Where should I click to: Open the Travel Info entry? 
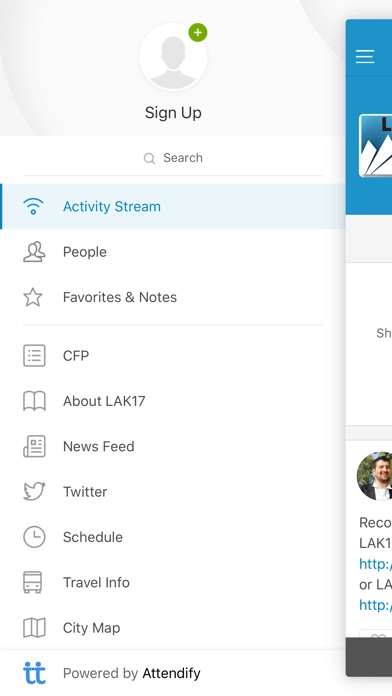(173, 582)
